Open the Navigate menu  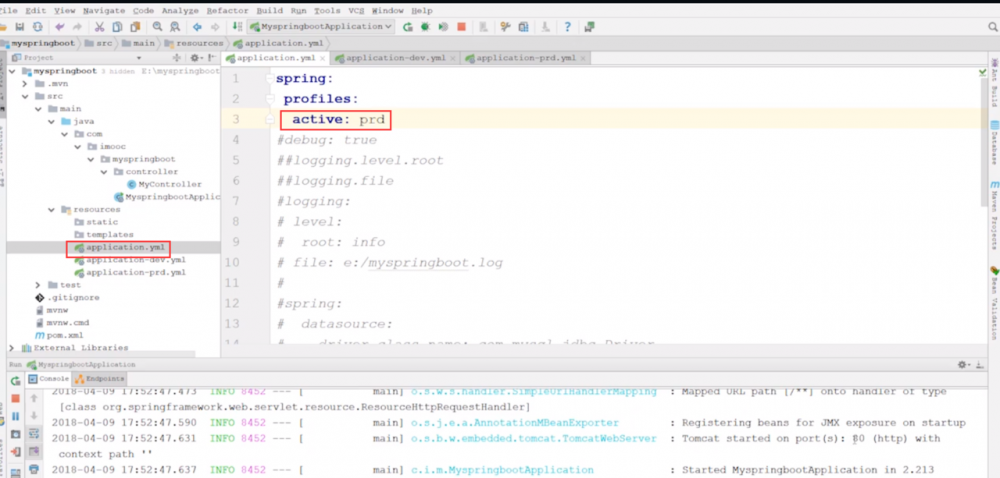point(105,11)
